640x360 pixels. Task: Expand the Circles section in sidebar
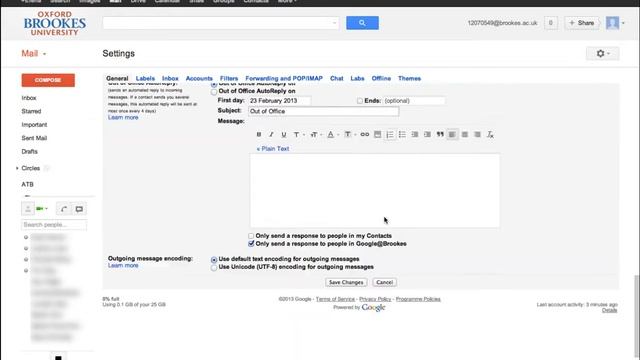click(17, 168)
